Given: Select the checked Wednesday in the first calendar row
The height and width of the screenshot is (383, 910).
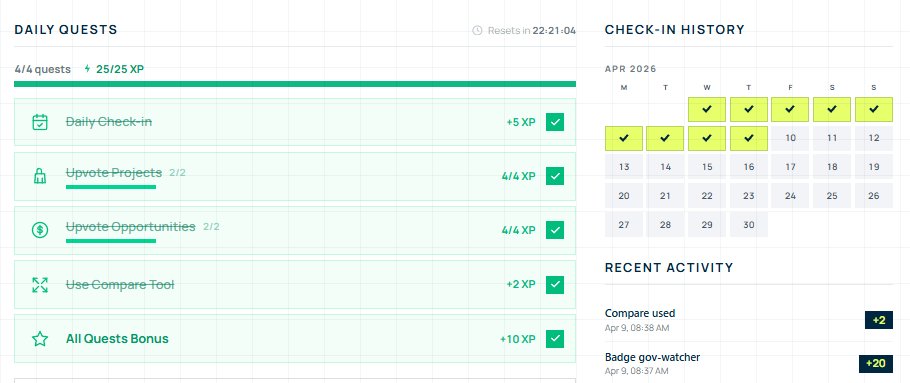Looking at the screenshot, I should (707, 109).
